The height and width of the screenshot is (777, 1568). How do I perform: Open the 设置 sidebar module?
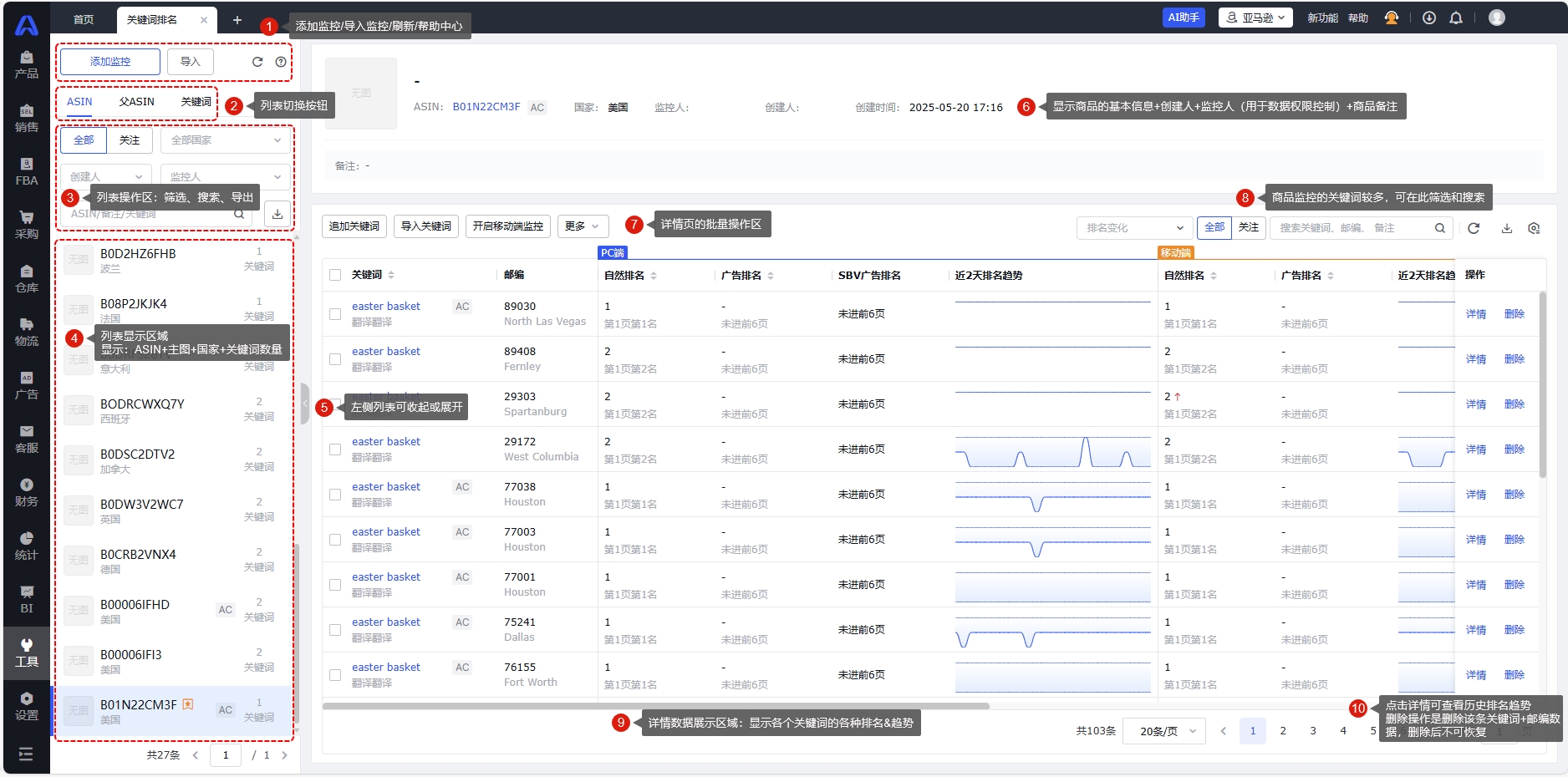point(27,707)
